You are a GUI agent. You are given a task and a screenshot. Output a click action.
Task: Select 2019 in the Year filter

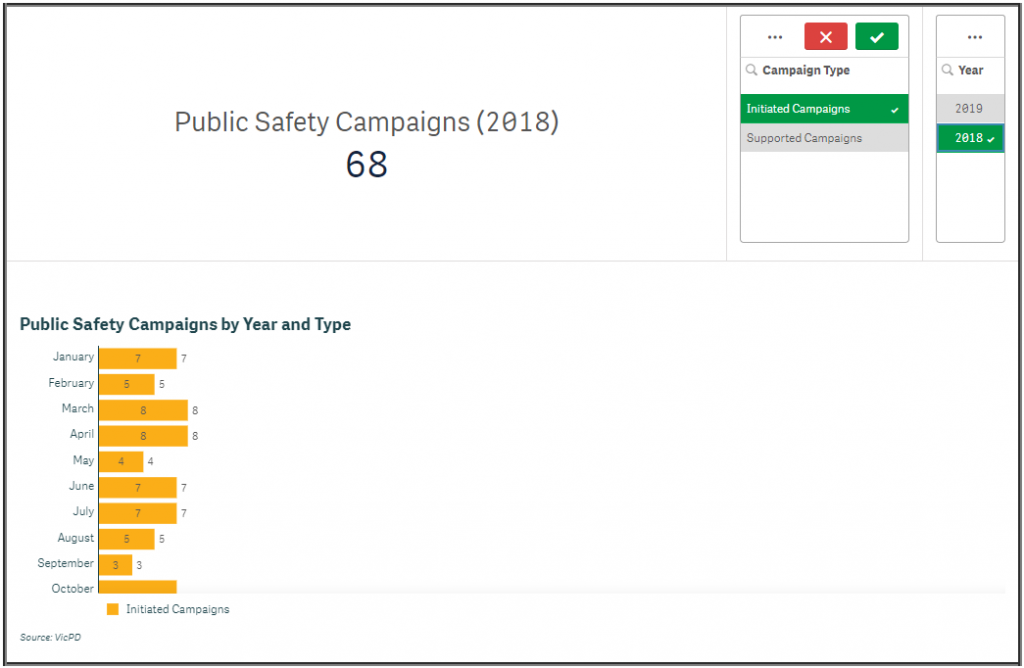pos(969,109)
